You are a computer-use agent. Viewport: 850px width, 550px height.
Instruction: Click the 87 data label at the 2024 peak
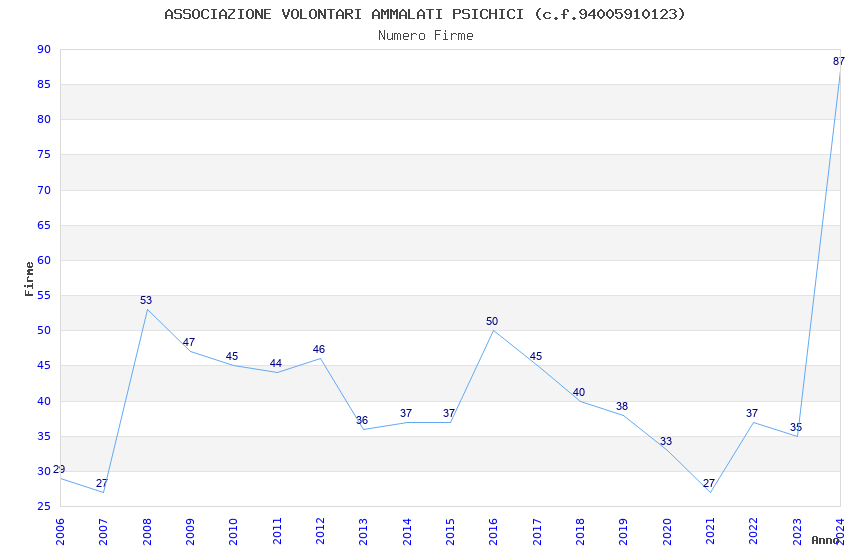[839, 61]
